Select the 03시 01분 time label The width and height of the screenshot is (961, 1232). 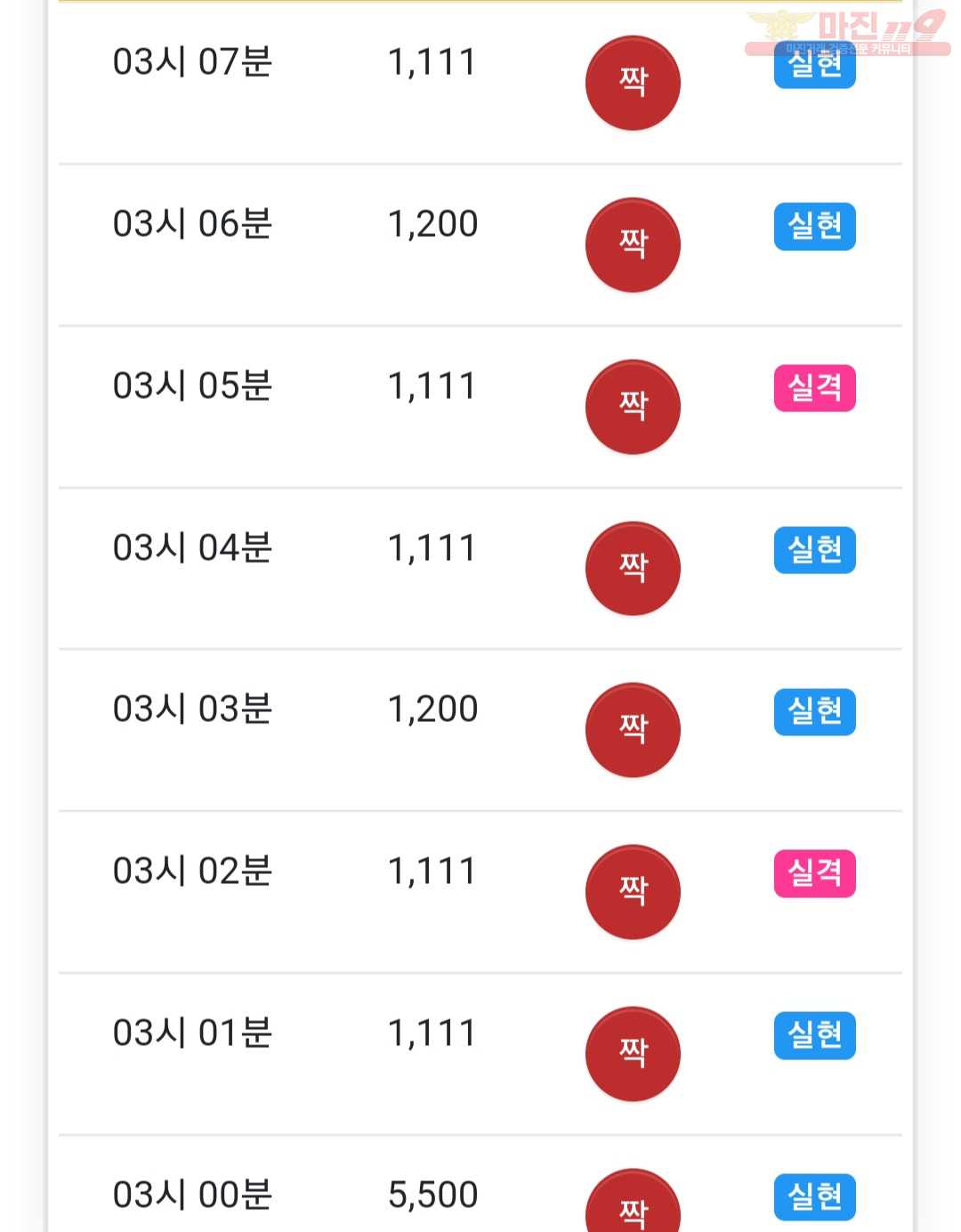[x=192, y=1033]
